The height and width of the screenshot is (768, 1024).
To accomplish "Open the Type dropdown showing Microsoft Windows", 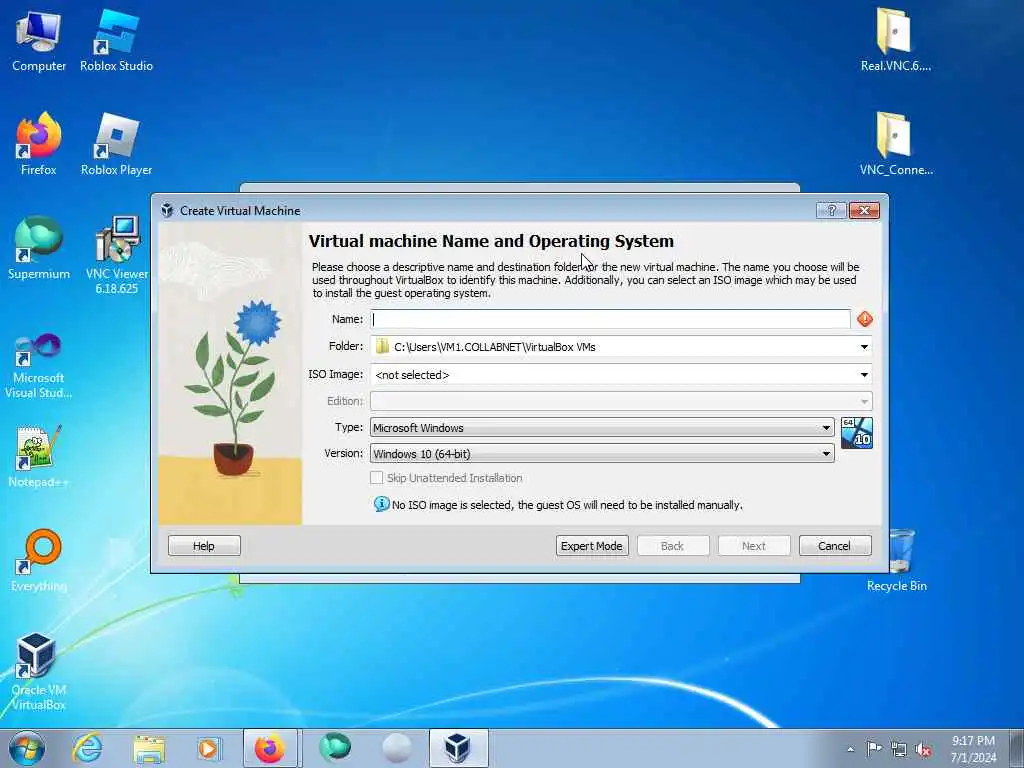I will coord(602,428).
